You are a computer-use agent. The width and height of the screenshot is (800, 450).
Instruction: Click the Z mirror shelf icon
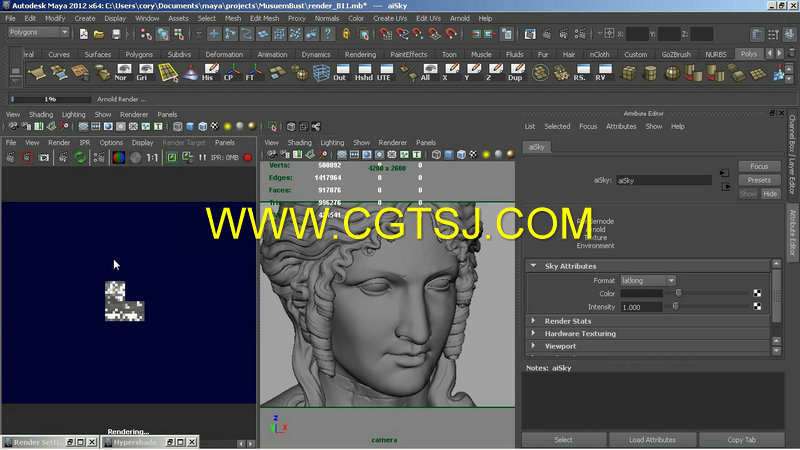(494, 72)
